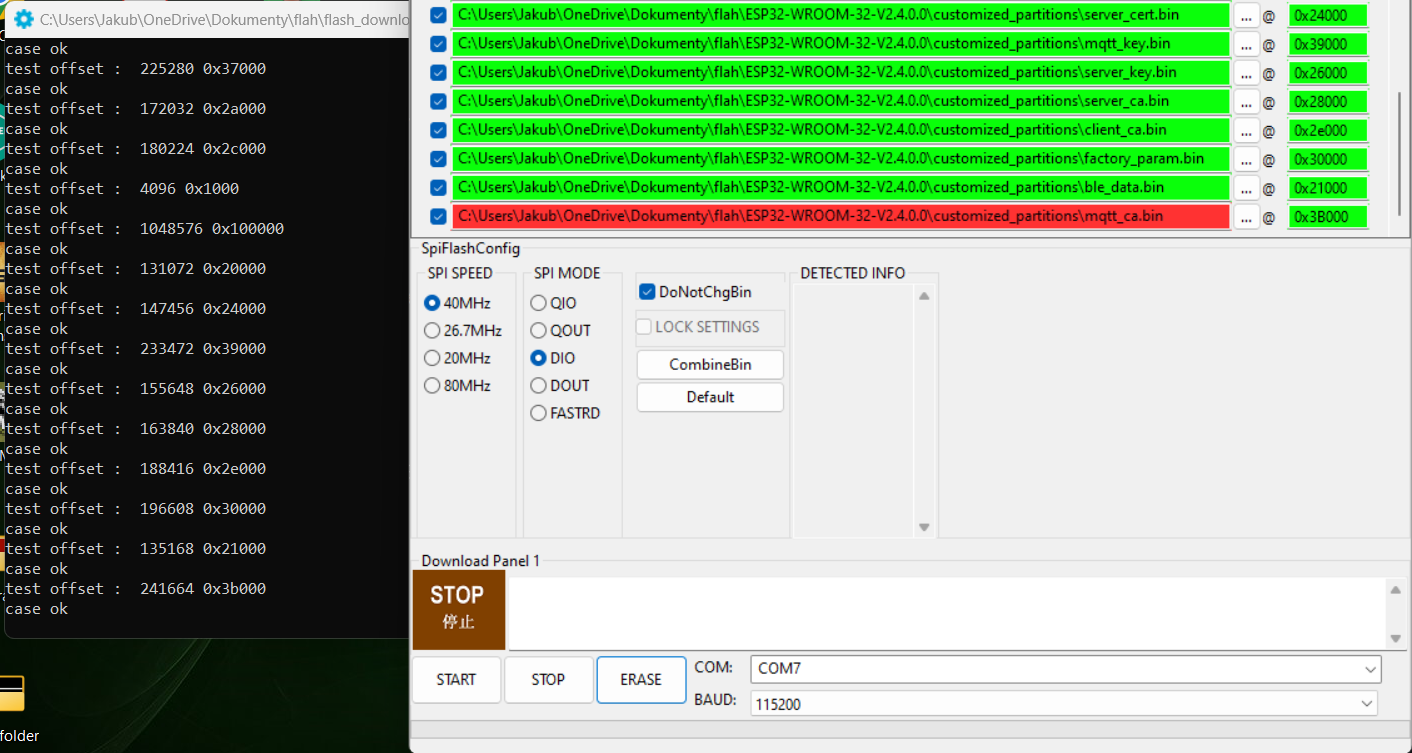Click the browse "..." button for server_cert.bin
This screenshot has width=1412, height=753.
point(1246,15)
